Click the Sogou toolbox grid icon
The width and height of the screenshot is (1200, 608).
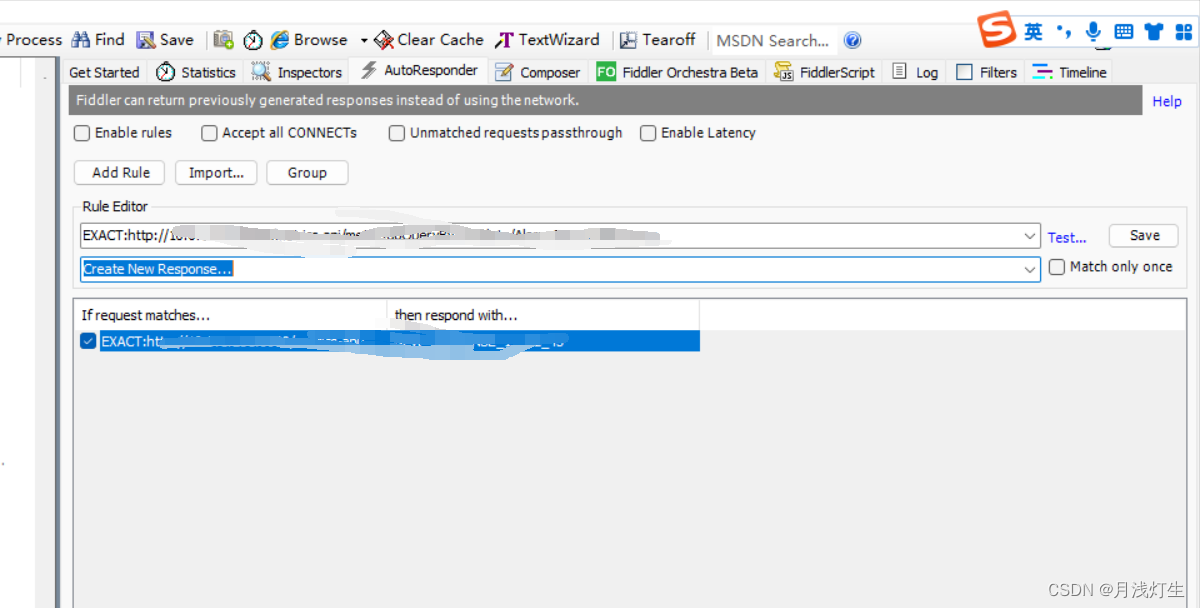coord(1182,32)
